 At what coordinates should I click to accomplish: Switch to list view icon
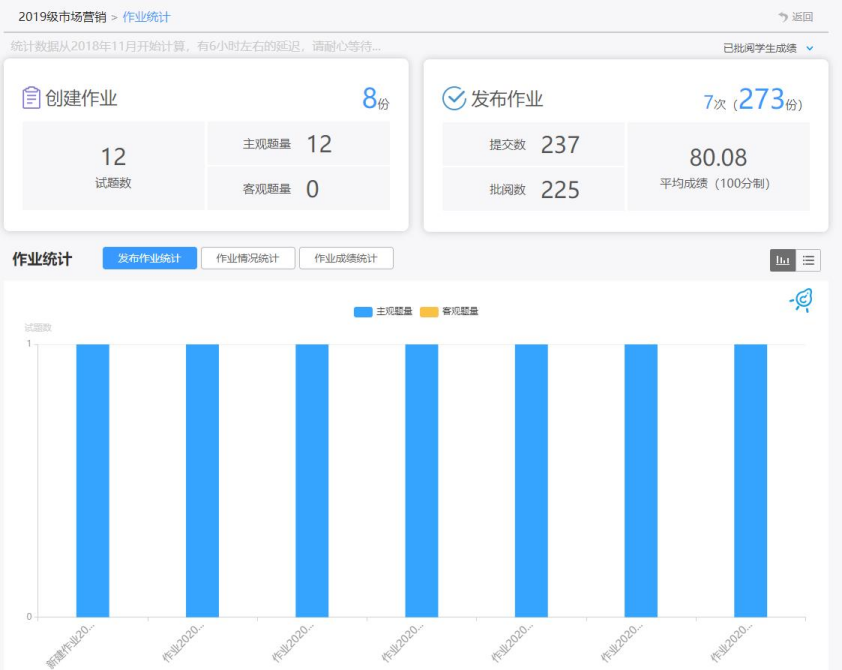coord(808,260)
